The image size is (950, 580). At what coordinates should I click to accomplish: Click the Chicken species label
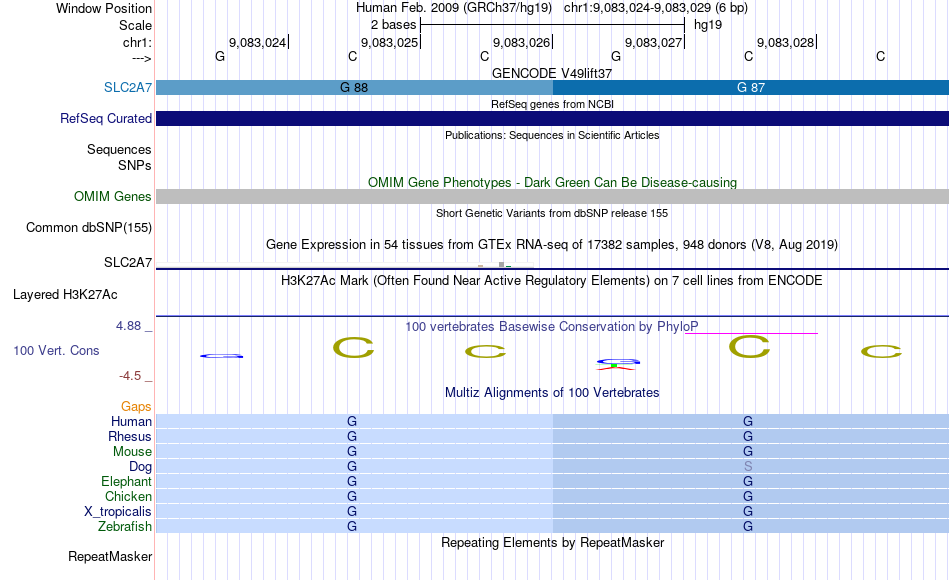coord(128,496)
